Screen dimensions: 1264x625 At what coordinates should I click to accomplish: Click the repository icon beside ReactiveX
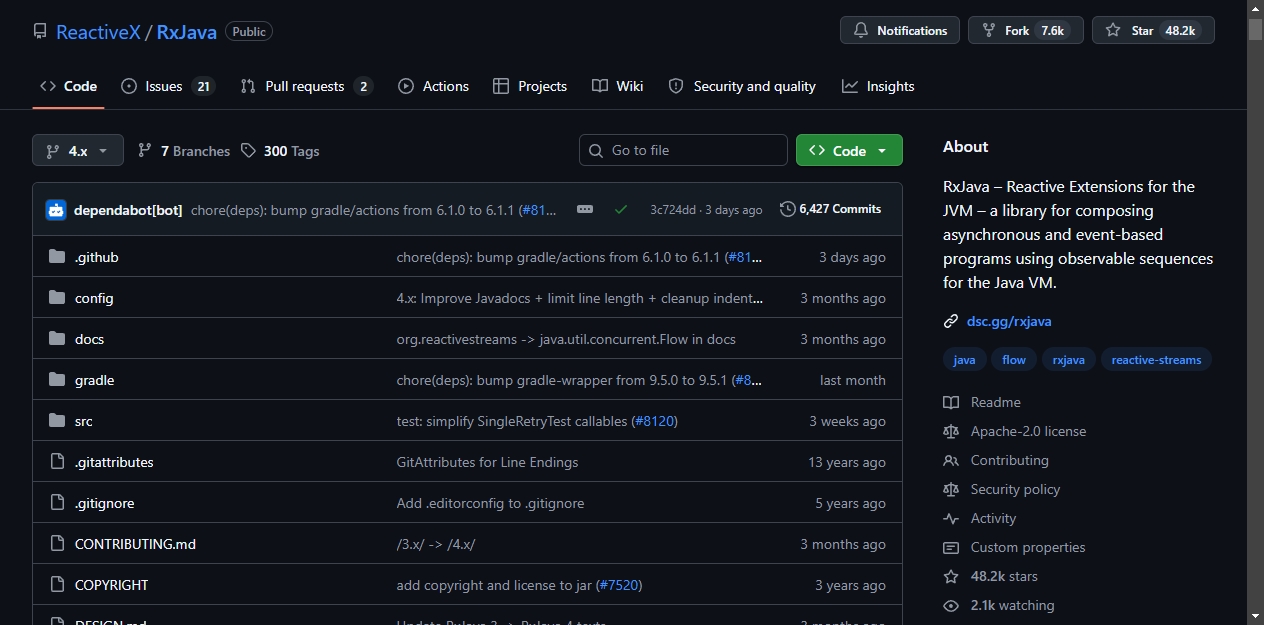point(40,32)
